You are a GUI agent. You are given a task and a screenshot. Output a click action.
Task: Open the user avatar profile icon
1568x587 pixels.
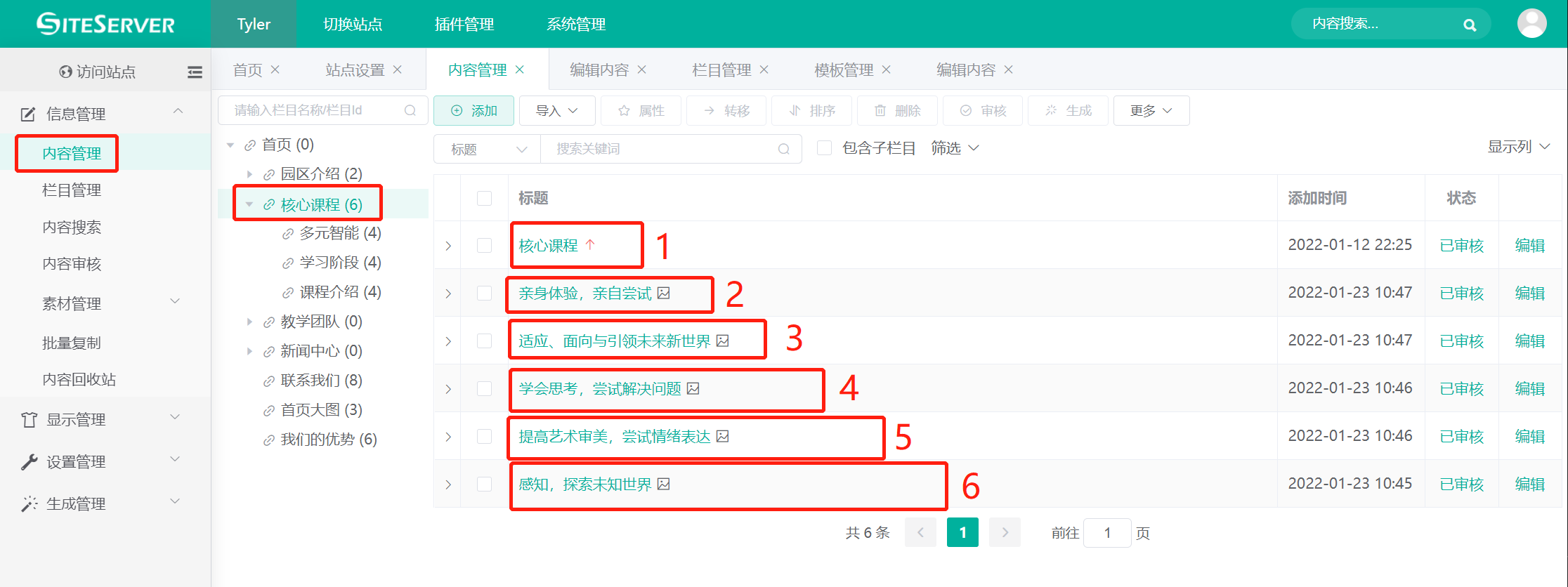point(1531,23)
